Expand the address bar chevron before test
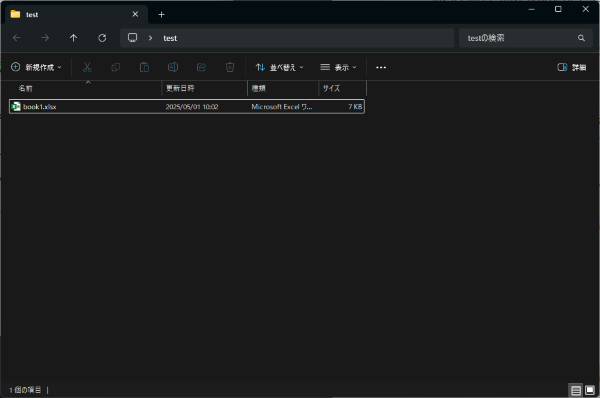Screen dimensions: 600x398 coord(150,38)
